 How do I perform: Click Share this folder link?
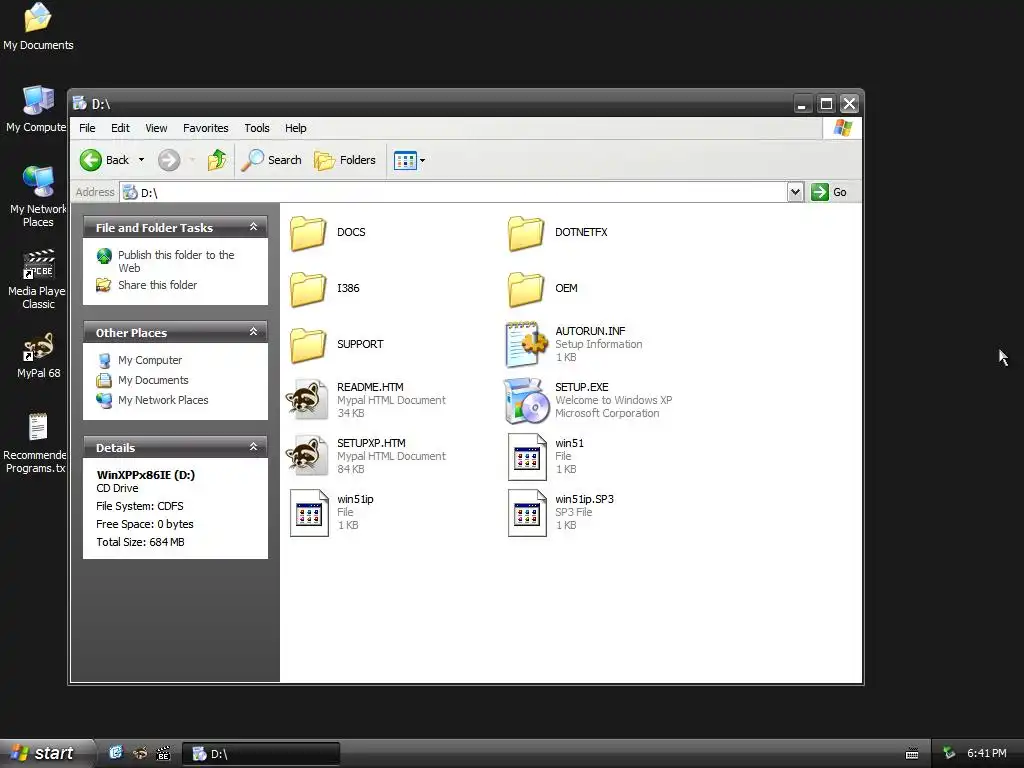157,285
